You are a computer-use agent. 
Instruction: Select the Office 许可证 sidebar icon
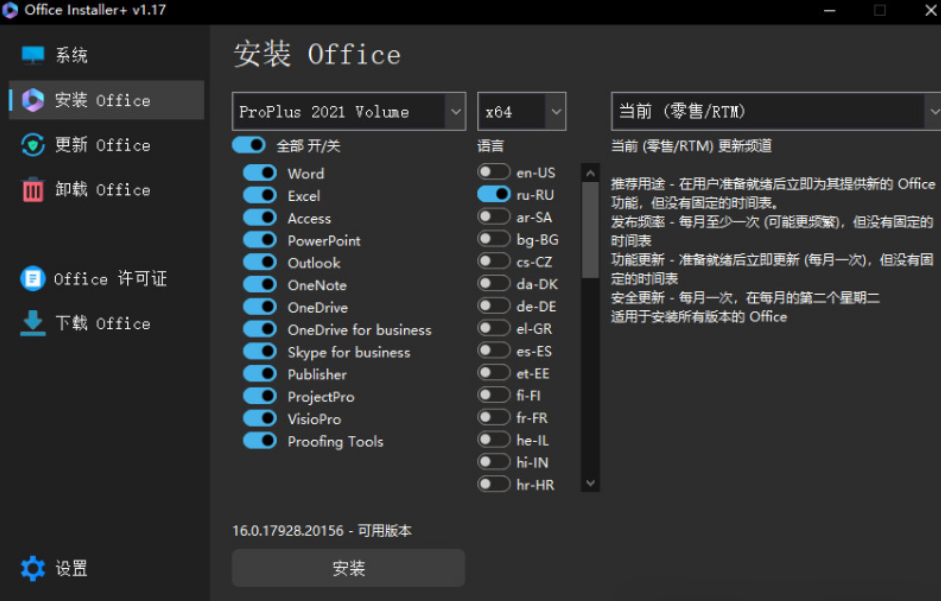(x=31, y=279)
